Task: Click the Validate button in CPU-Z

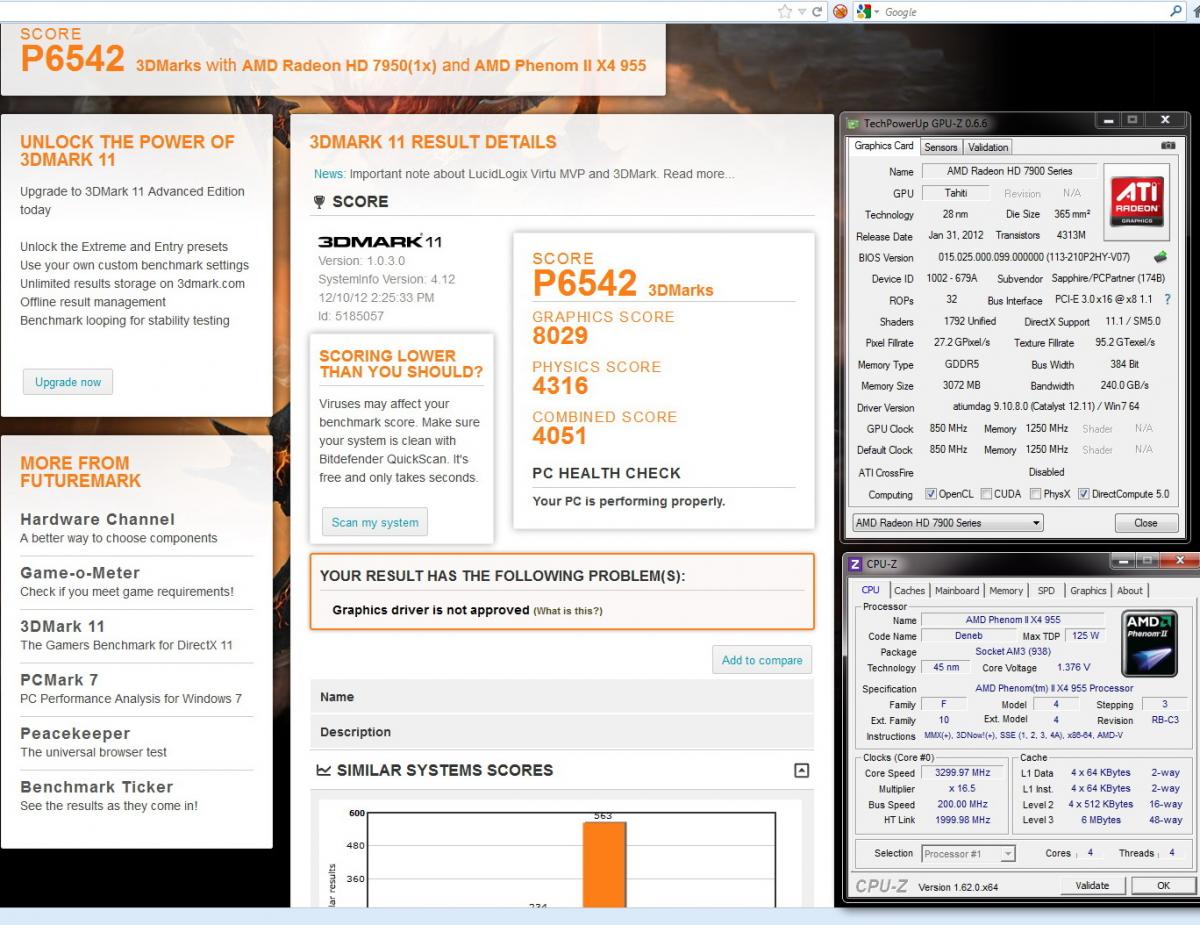Action: [1092, 885]
